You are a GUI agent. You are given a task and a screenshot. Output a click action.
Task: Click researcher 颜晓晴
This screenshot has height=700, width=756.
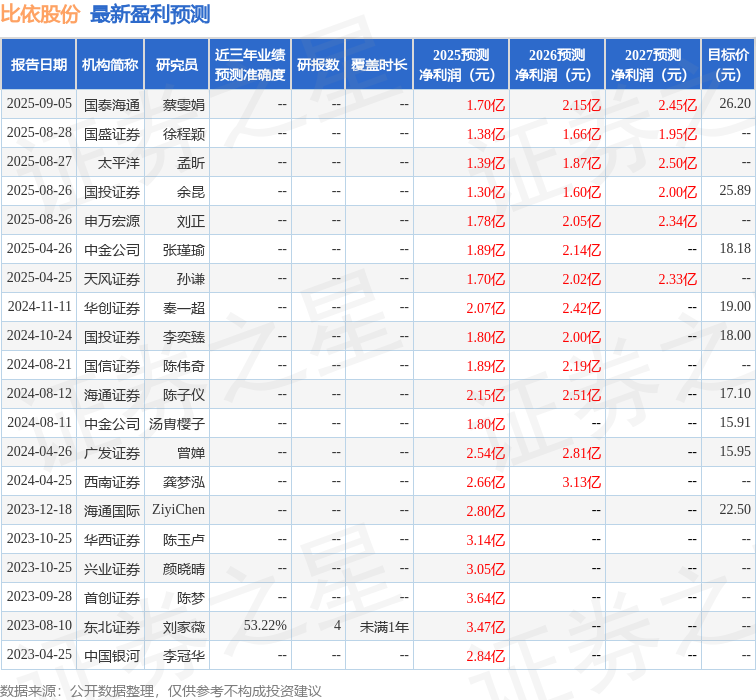pyautogui.click(x=184, y=568)
